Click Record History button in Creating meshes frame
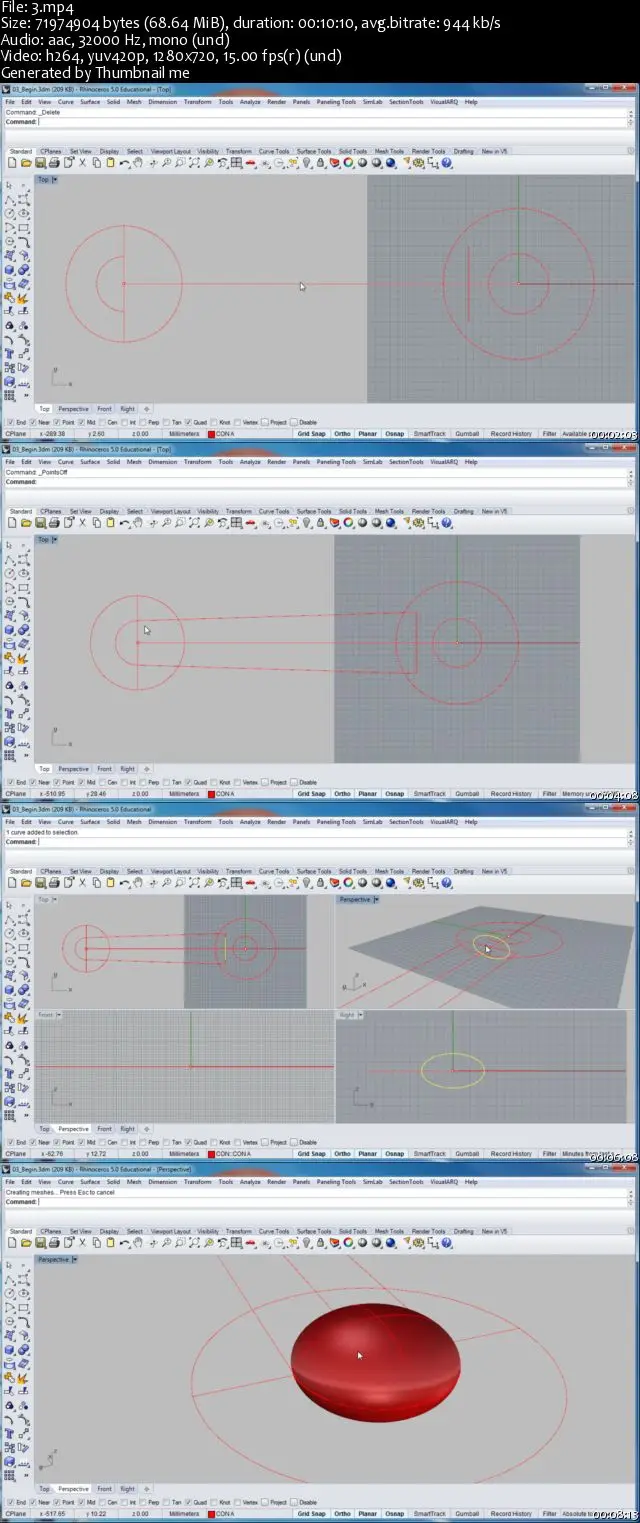Viewport: 640px width, 1523px height. (x=511, y=1514)
